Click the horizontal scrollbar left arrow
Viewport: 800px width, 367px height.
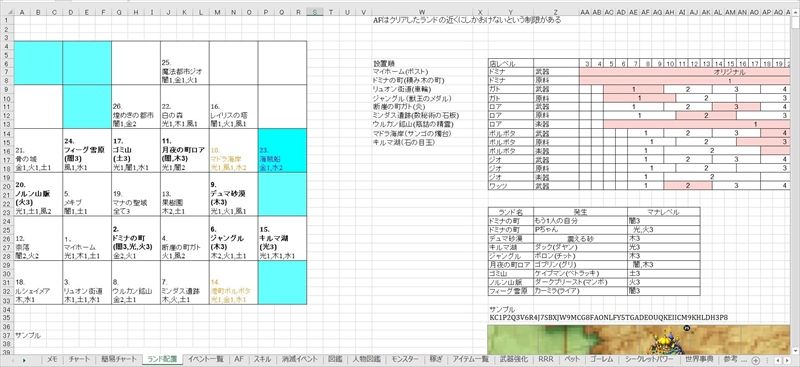pos(778,360)
